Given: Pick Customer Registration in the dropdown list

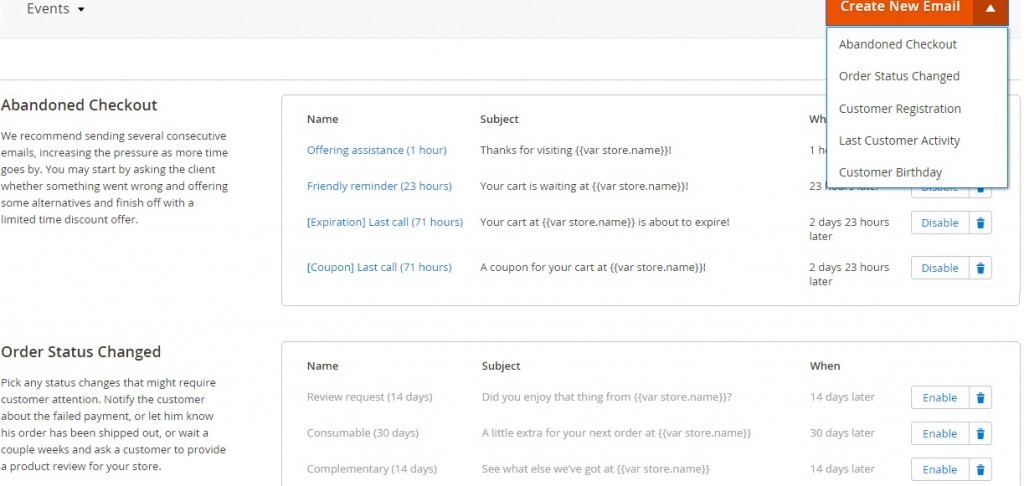Looking at the screenshot, I should (899, 109).
